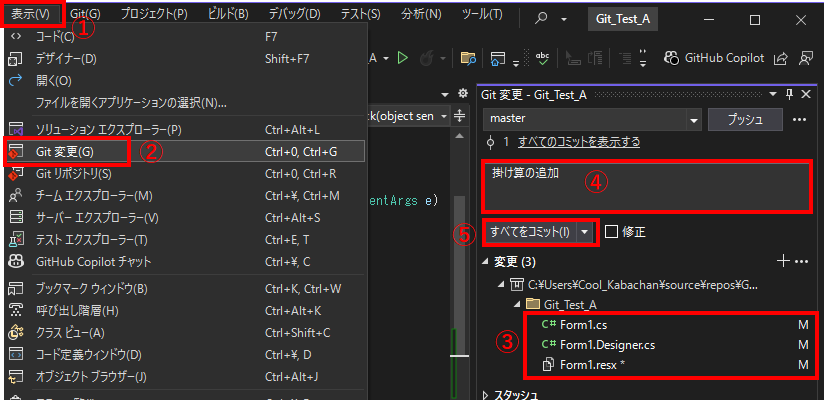Click the search magnifier icon in title bar
Image resolution: width=824 pixels, height=400 pixels.
click(541, 19)
